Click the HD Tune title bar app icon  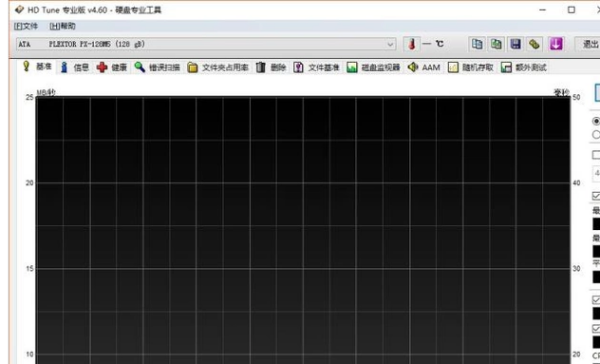pyautogui.click(x=19, y=10)
